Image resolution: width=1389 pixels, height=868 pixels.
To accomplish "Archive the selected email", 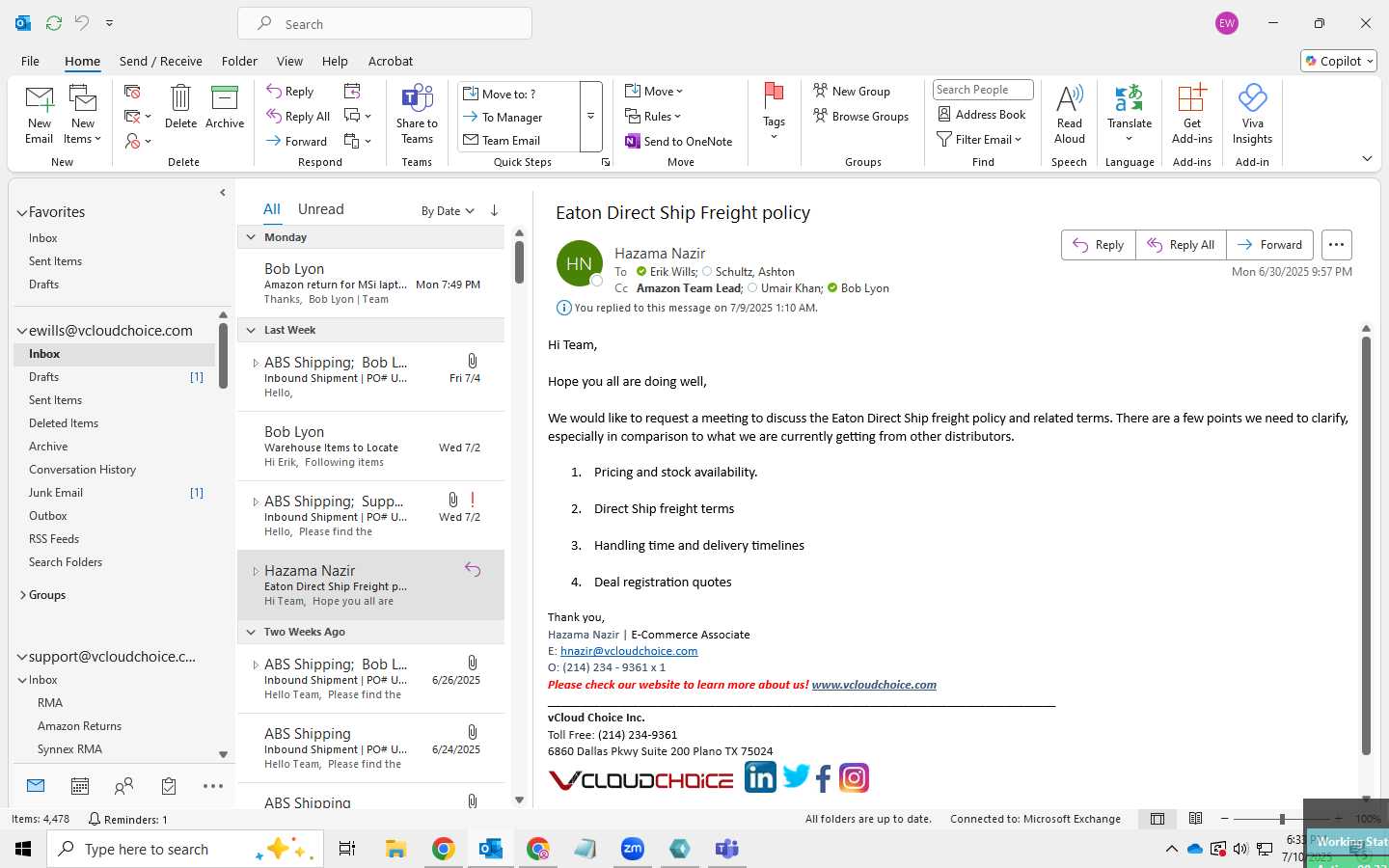I will (225, 107).
